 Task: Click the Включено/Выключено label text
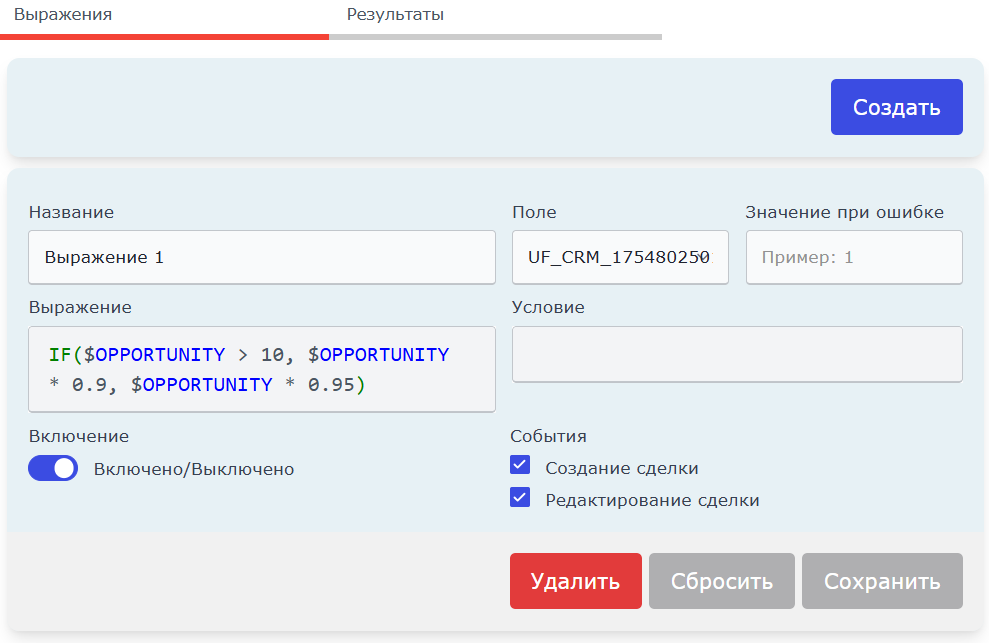pyautogui.click(x=194, y=469)
